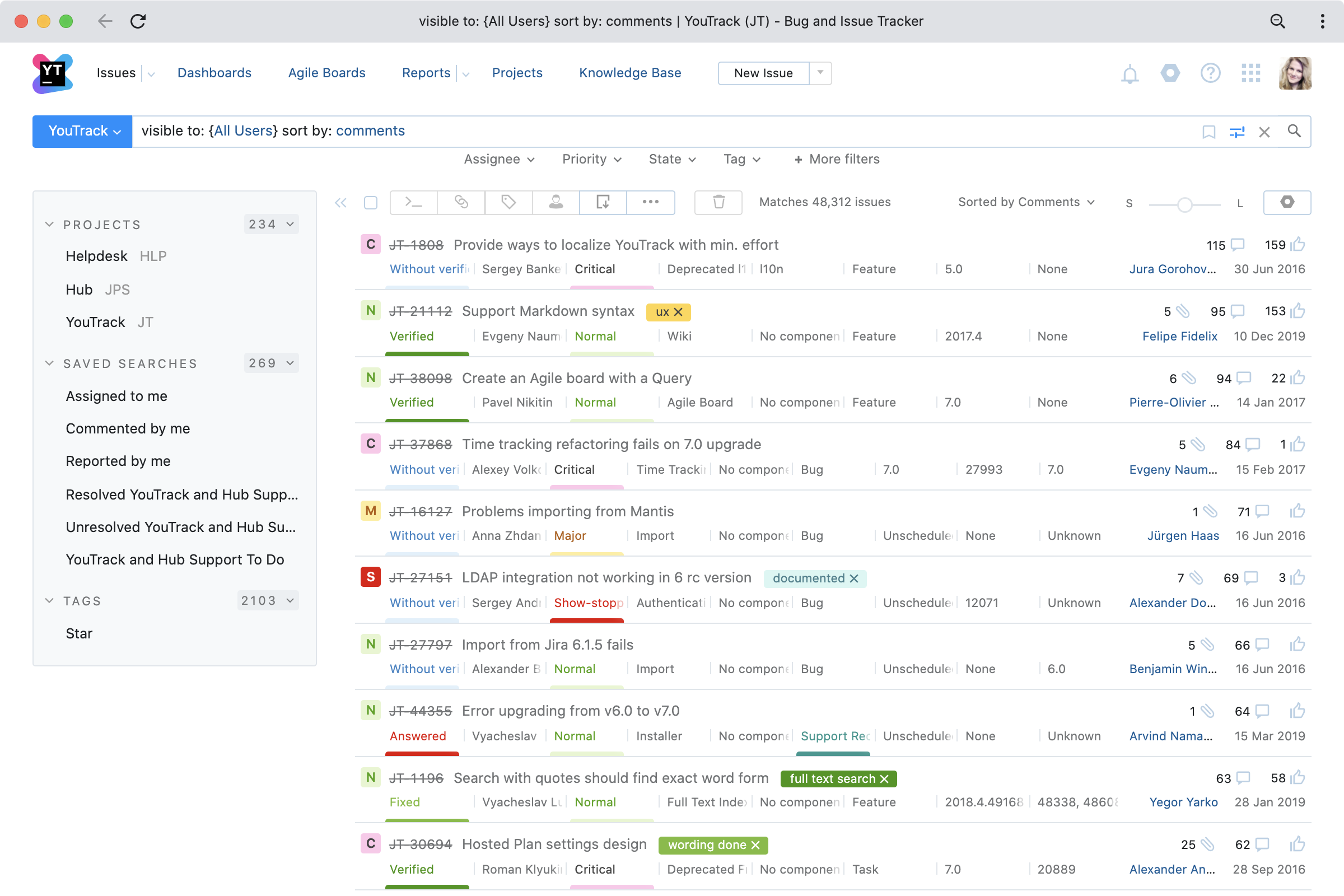
Task: Open the Reports menu
Action: (x=426, y=73)
